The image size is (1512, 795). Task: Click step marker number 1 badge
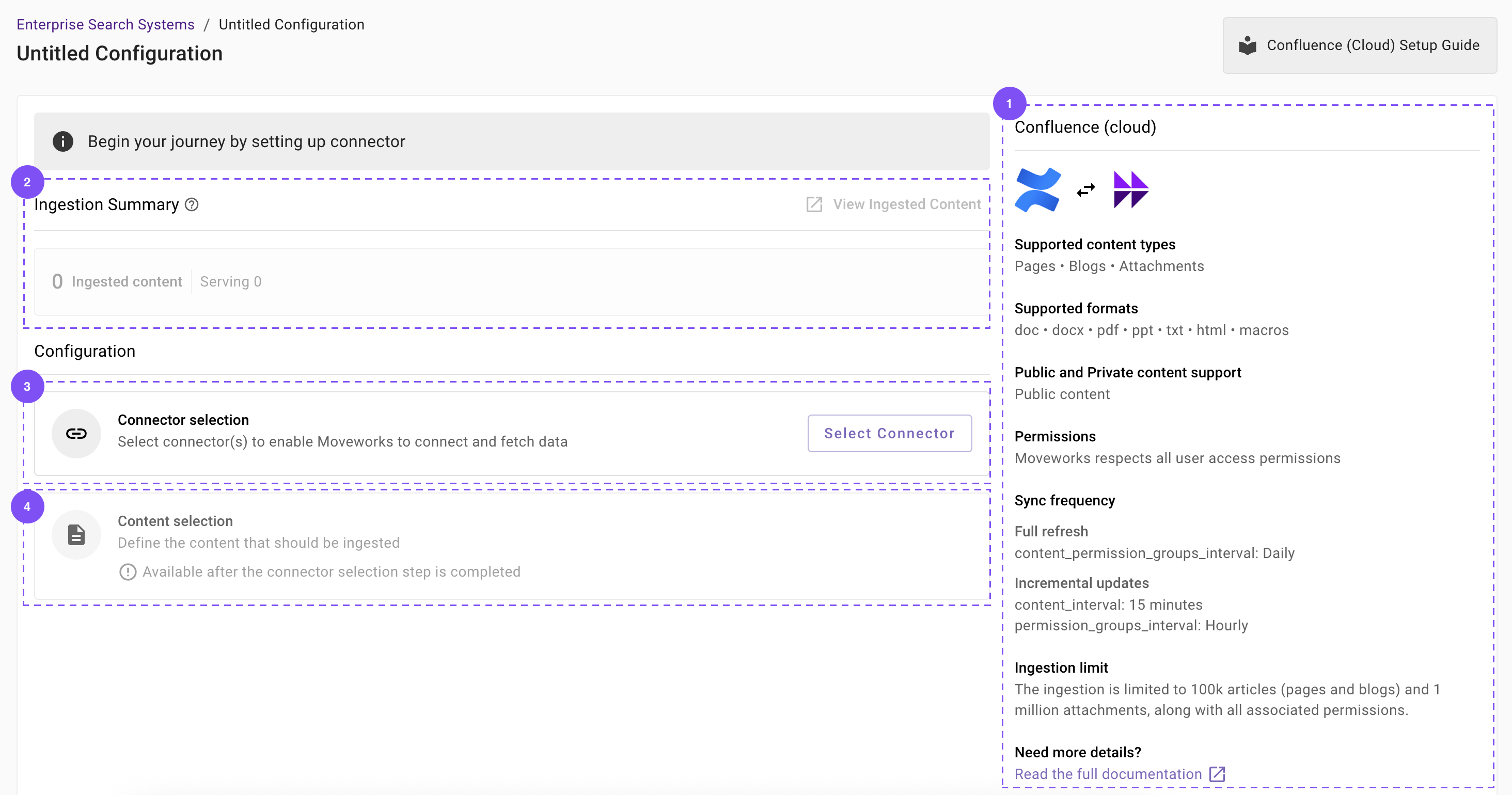pyautogui.click(x=1009, y=104)
